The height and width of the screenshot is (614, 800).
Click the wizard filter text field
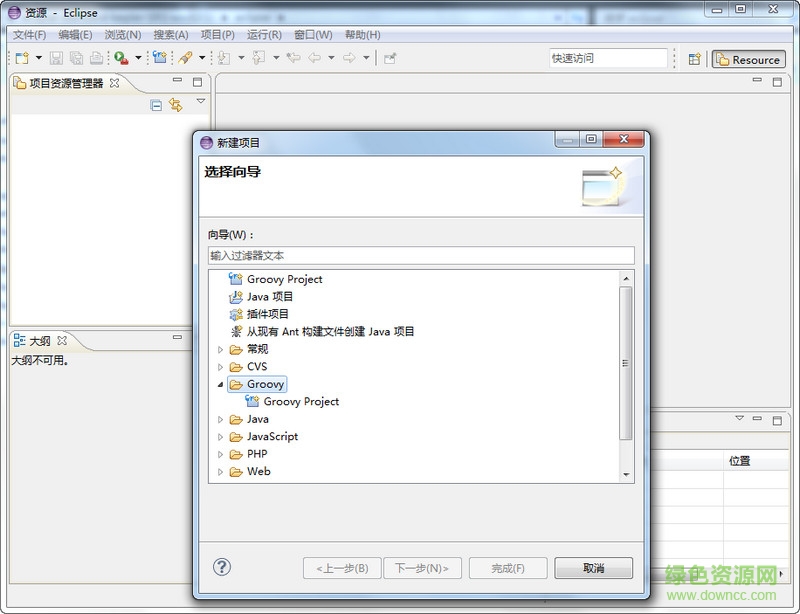point(420,256)
